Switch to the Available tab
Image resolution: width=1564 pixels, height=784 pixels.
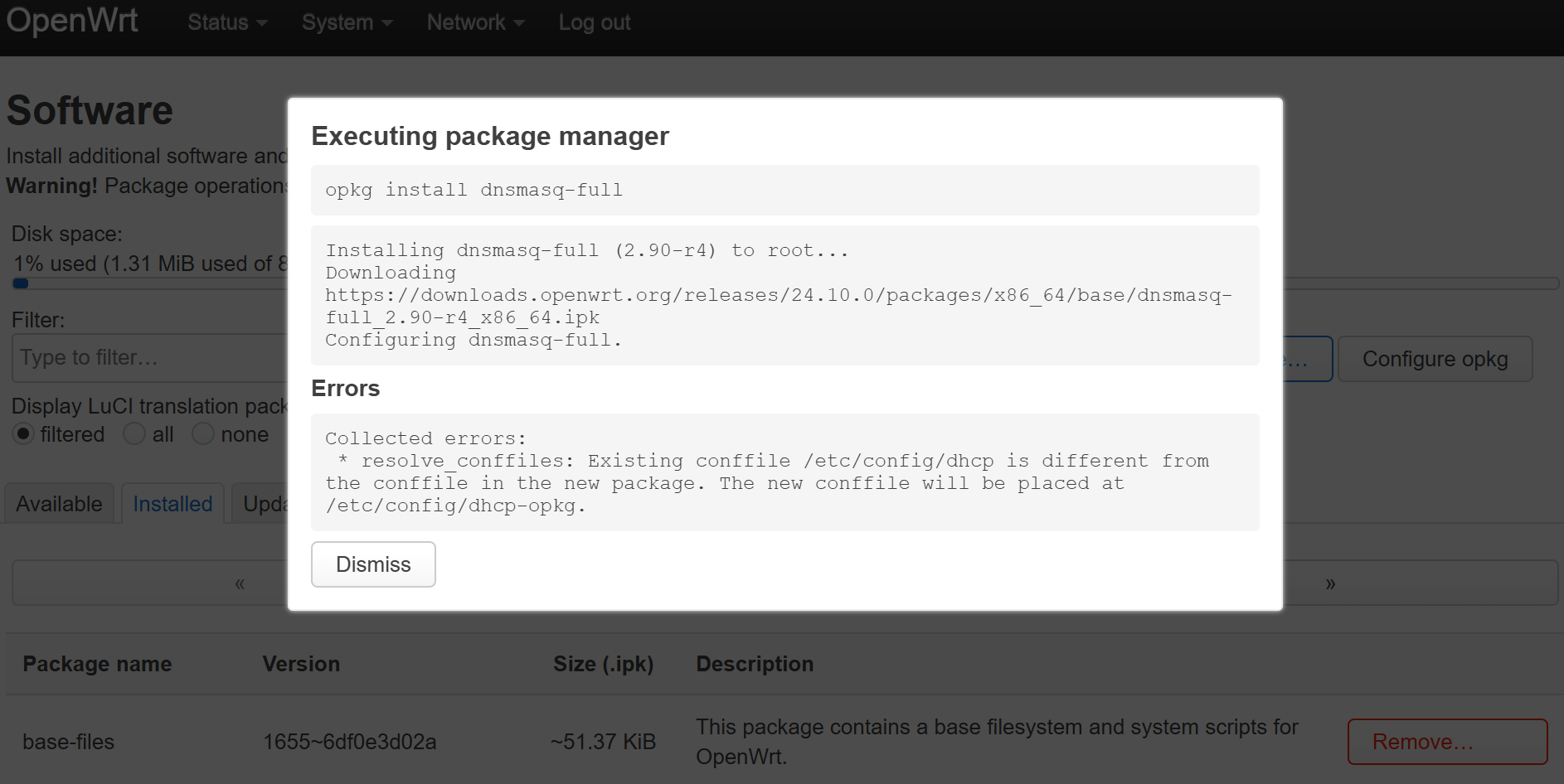coord(59,504)
